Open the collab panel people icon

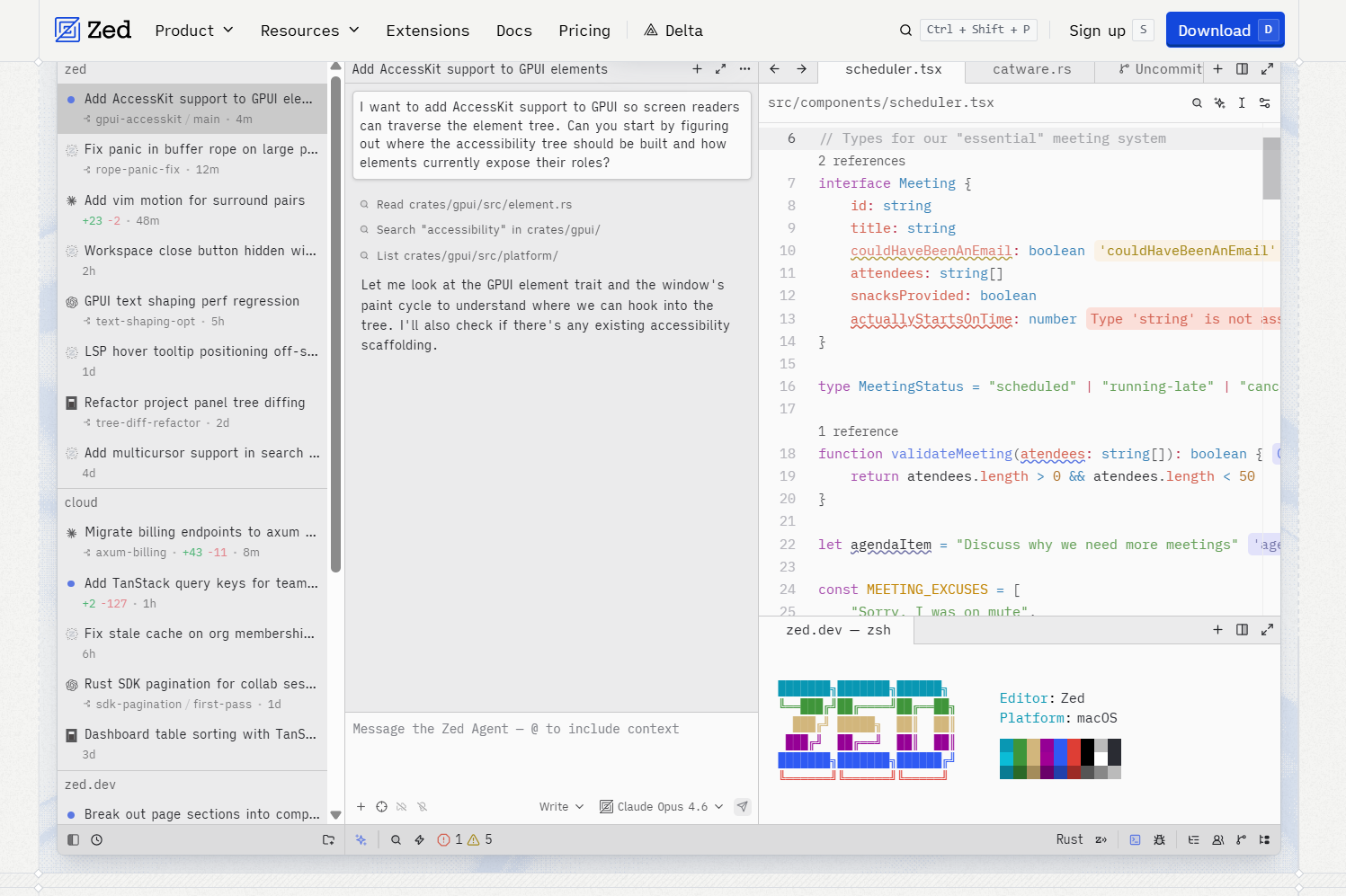click(1217, 840)
